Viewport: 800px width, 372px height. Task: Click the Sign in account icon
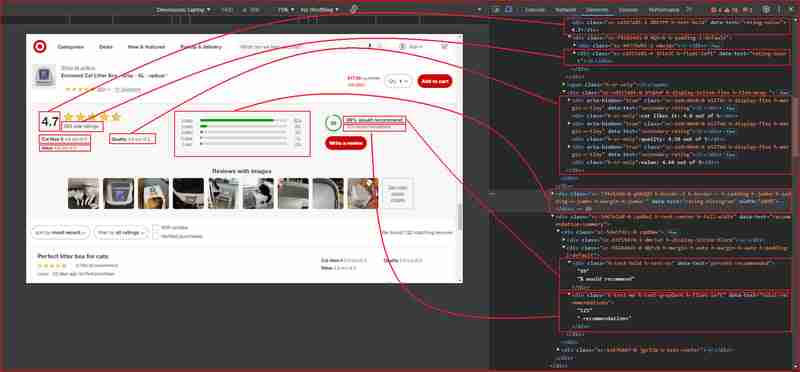click(x=403, y=46)
